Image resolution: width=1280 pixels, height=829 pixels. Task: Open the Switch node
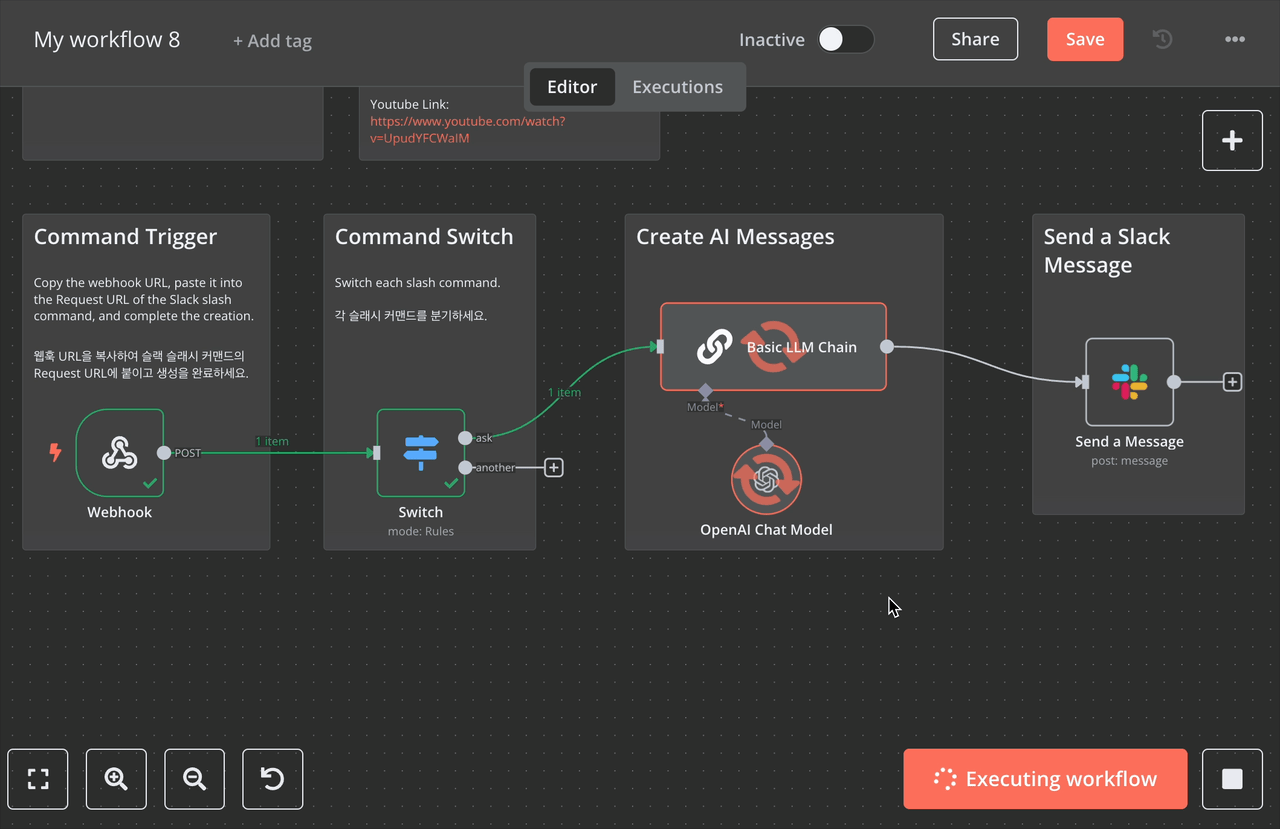(x=420, y=453)
